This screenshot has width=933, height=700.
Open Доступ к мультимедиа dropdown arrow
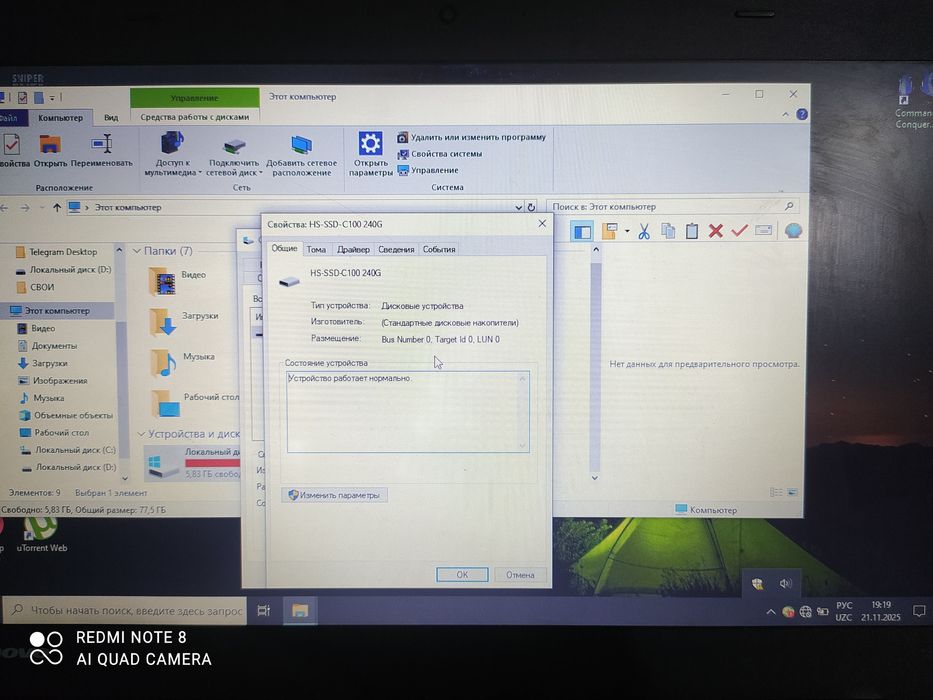click(x=200, y=173)
